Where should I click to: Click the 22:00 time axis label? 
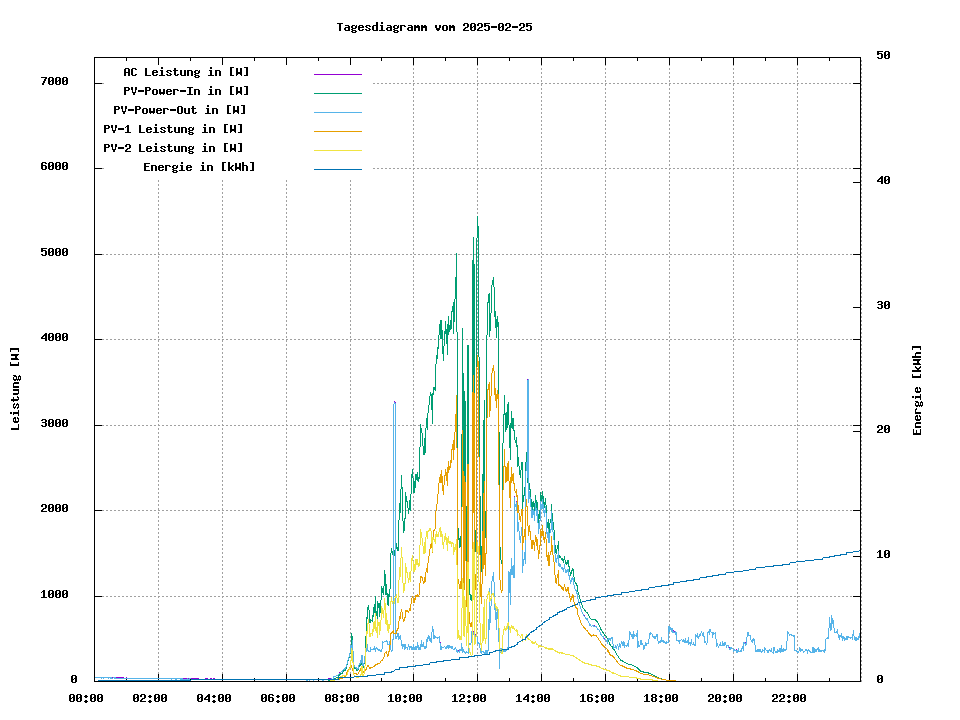point(789,698)
